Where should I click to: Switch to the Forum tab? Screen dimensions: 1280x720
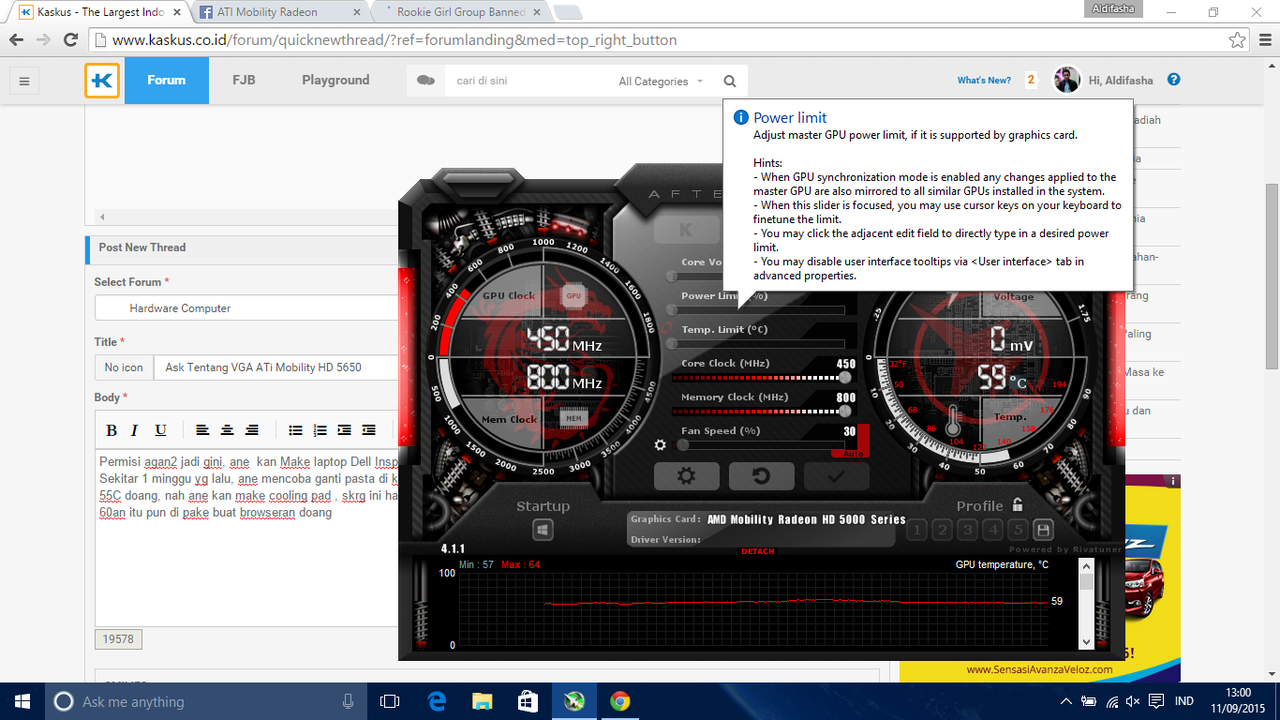(166, 80)
